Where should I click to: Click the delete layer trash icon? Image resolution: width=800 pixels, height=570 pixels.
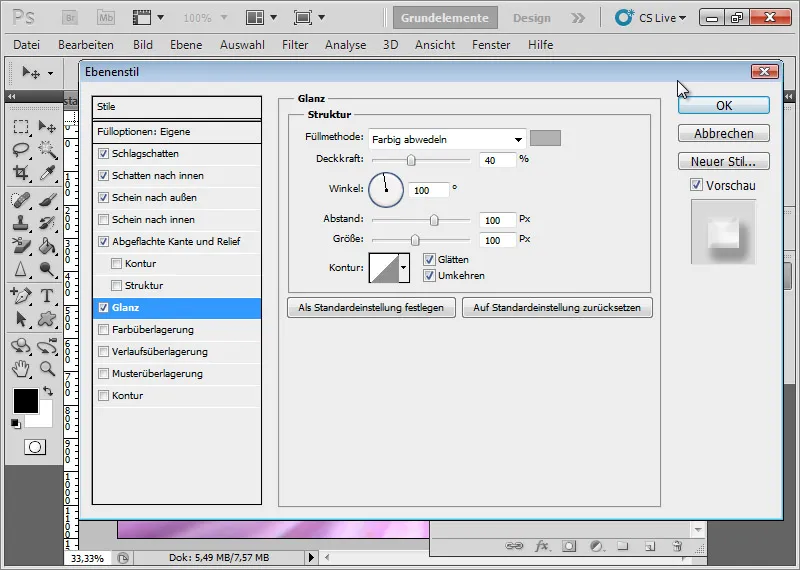(x=677, y=546)
